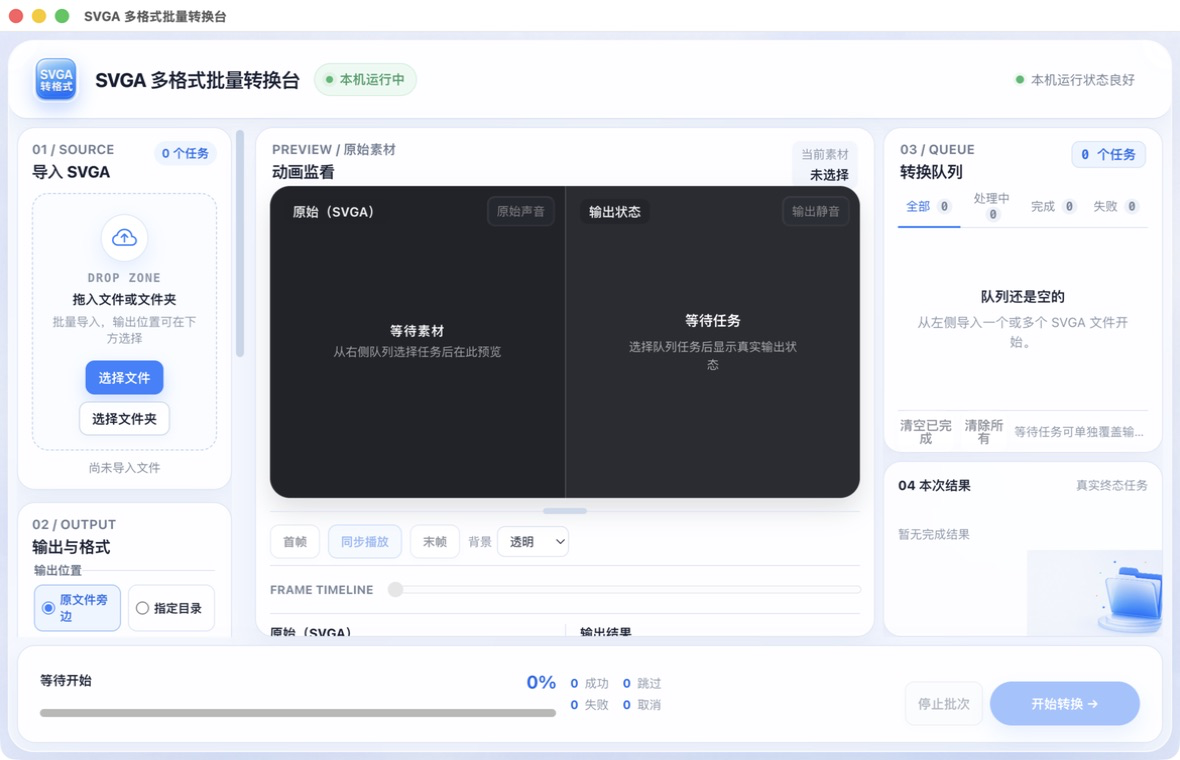Click the 等待开始 status label
This screenshot has height=760, width=1180.
[x=66, y=680]
